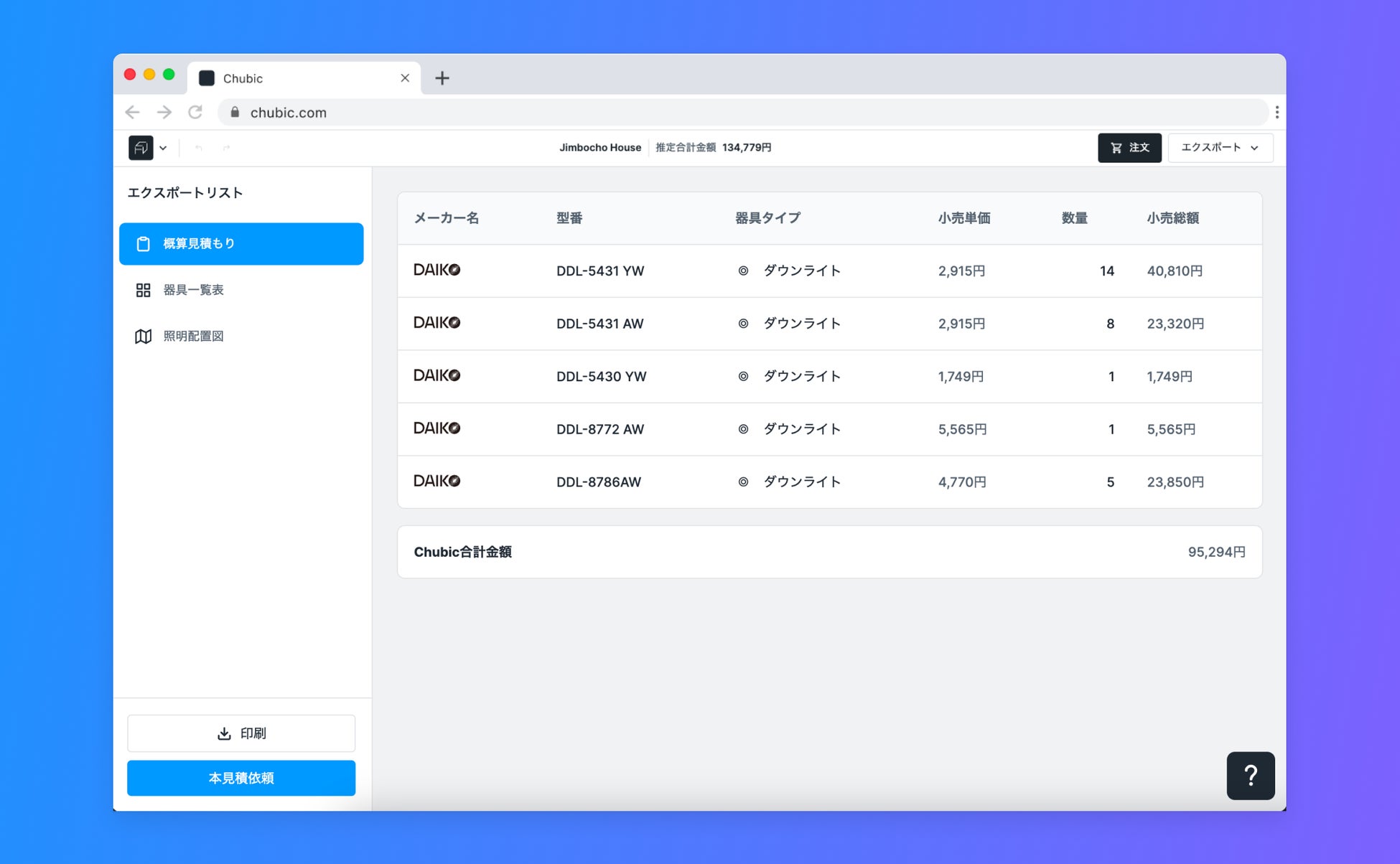
Task: Open the エクスポート dropdown menu
Action: [1220, 148]
